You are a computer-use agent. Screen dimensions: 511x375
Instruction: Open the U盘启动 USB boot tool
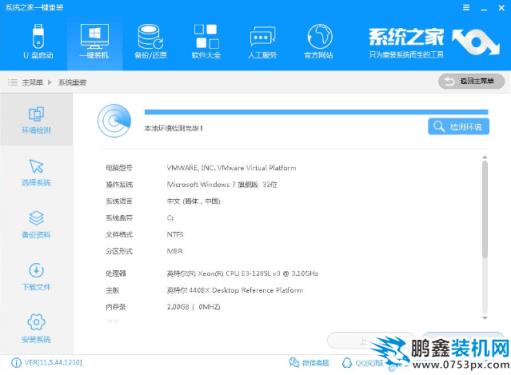pos(38,42)
